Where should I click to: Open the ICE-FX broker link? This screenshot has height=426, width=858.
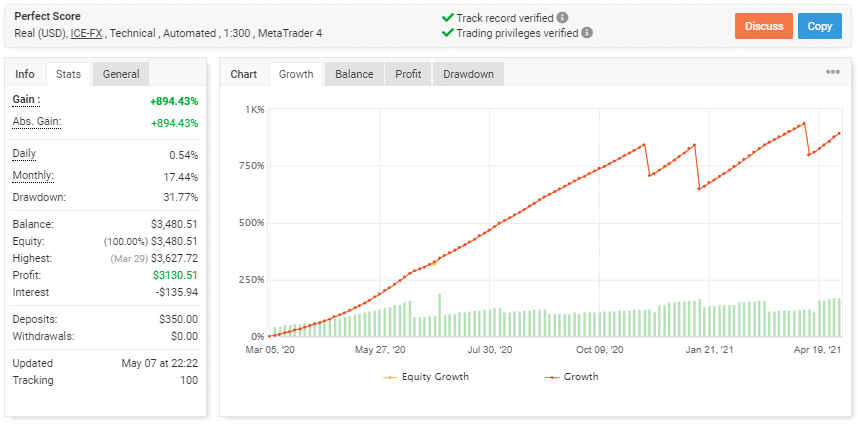(x=88, y=33)
